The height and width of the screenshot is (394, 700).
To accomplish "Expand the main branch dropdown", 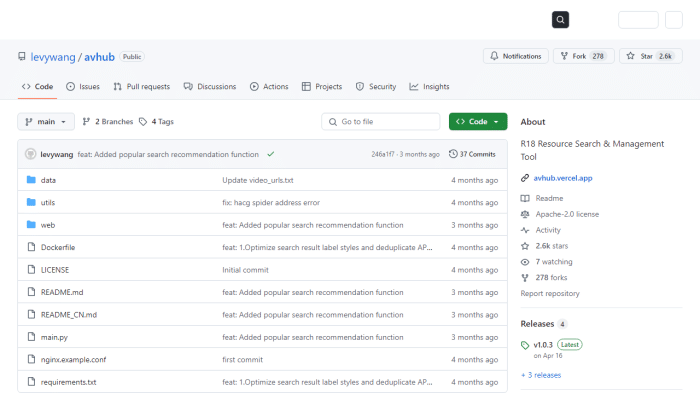I will pyautogui.click(x=46, y=122).
